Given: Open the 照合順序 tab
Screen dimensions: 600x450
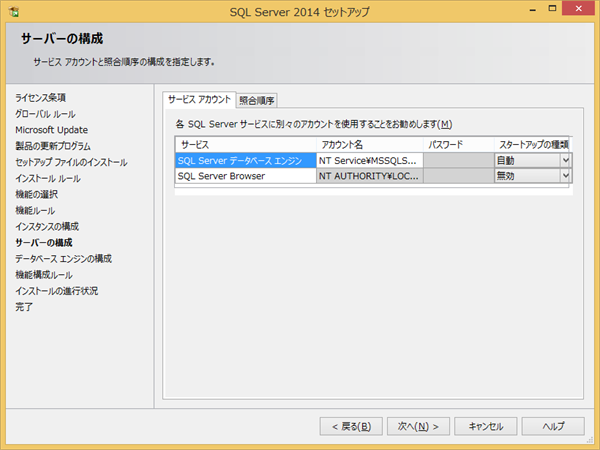Looking at the screenshot, I should [x=257, y=101].
